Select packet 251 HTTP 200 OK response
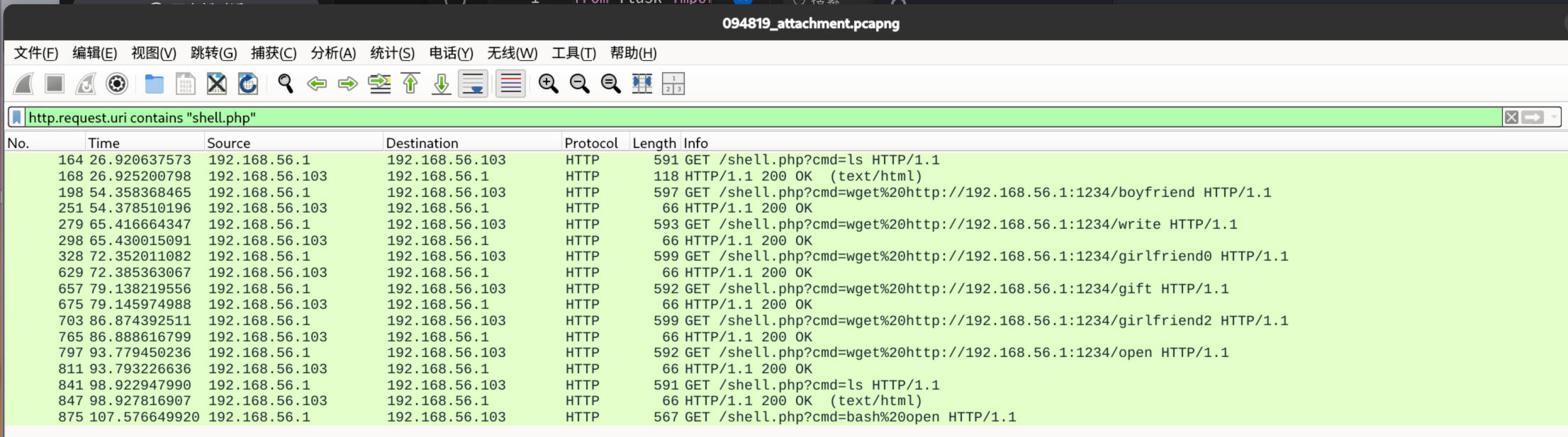 [x=785, y=208]
